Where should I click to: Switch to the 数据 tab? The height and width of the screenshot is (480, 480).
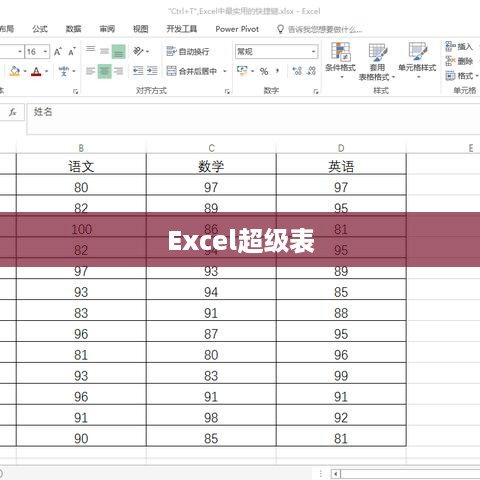[x=73, y=29]
